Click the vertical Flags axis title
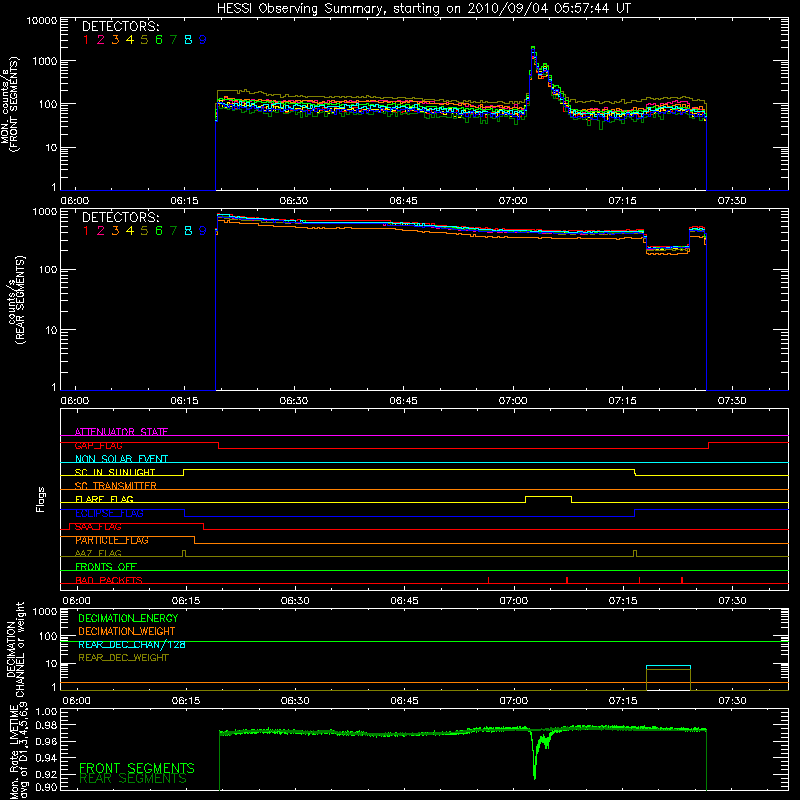This screenshot has width=800, height=800. click(x=41, y=499)
